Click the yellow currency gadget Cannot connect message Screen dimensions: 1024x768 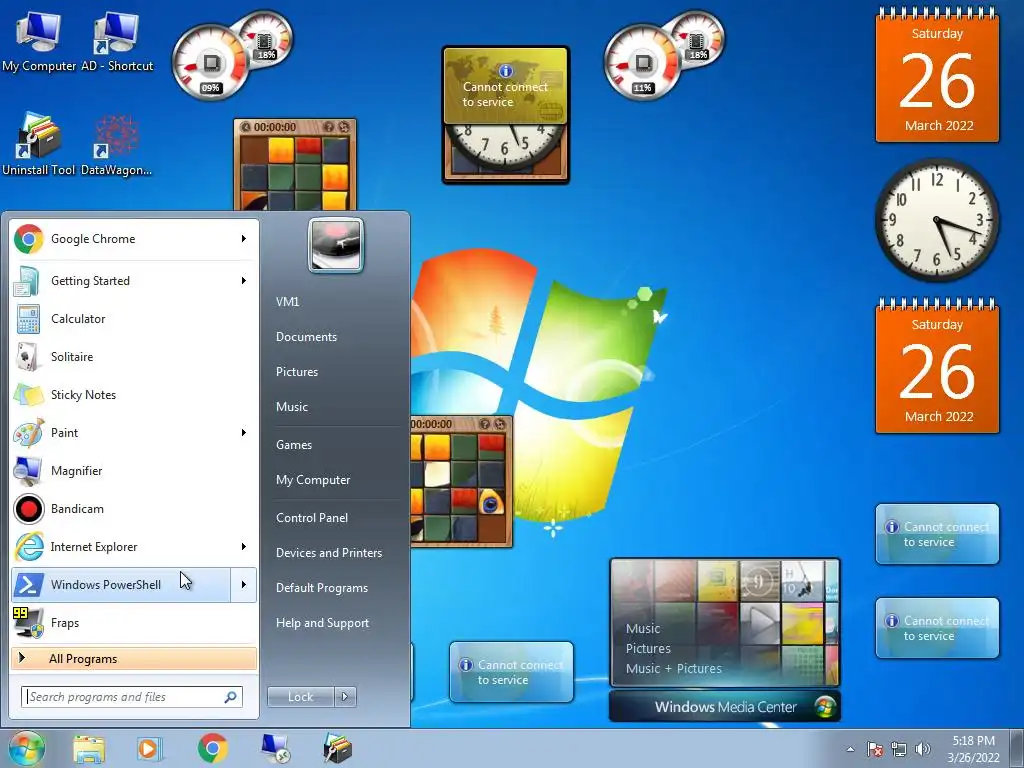(505, 85)
